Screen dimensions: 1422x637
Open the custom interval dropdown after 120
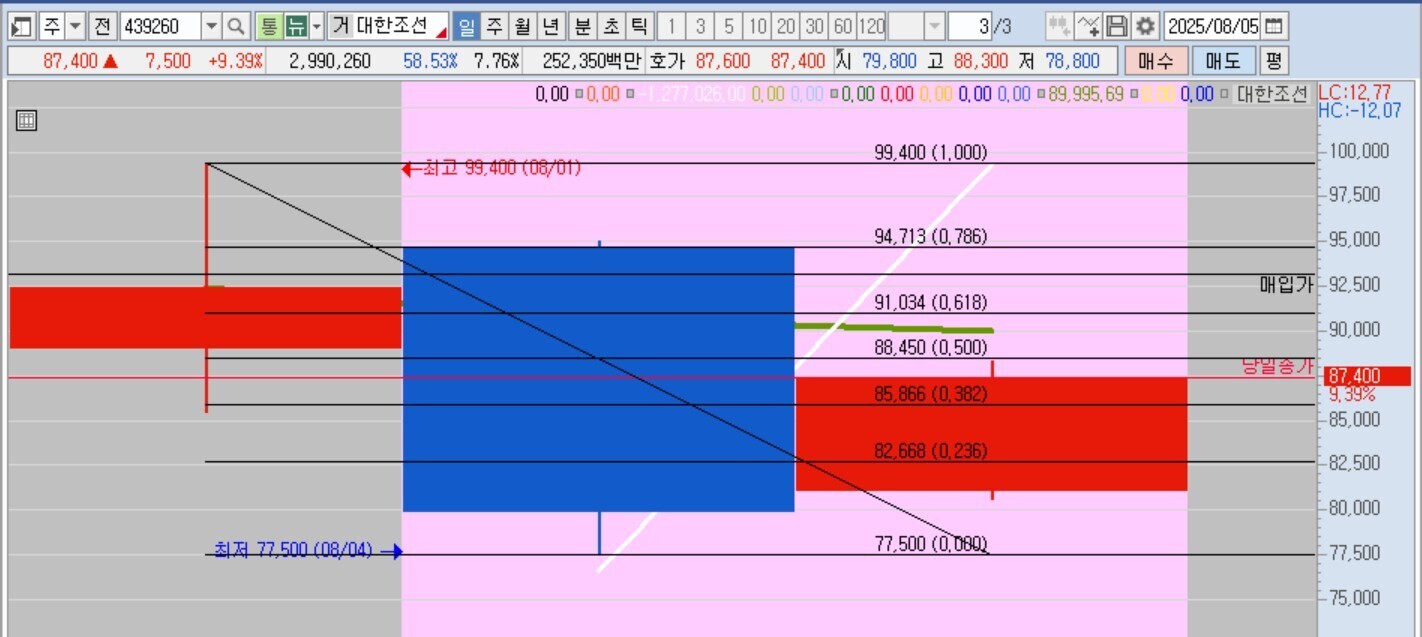pos(934,26)
